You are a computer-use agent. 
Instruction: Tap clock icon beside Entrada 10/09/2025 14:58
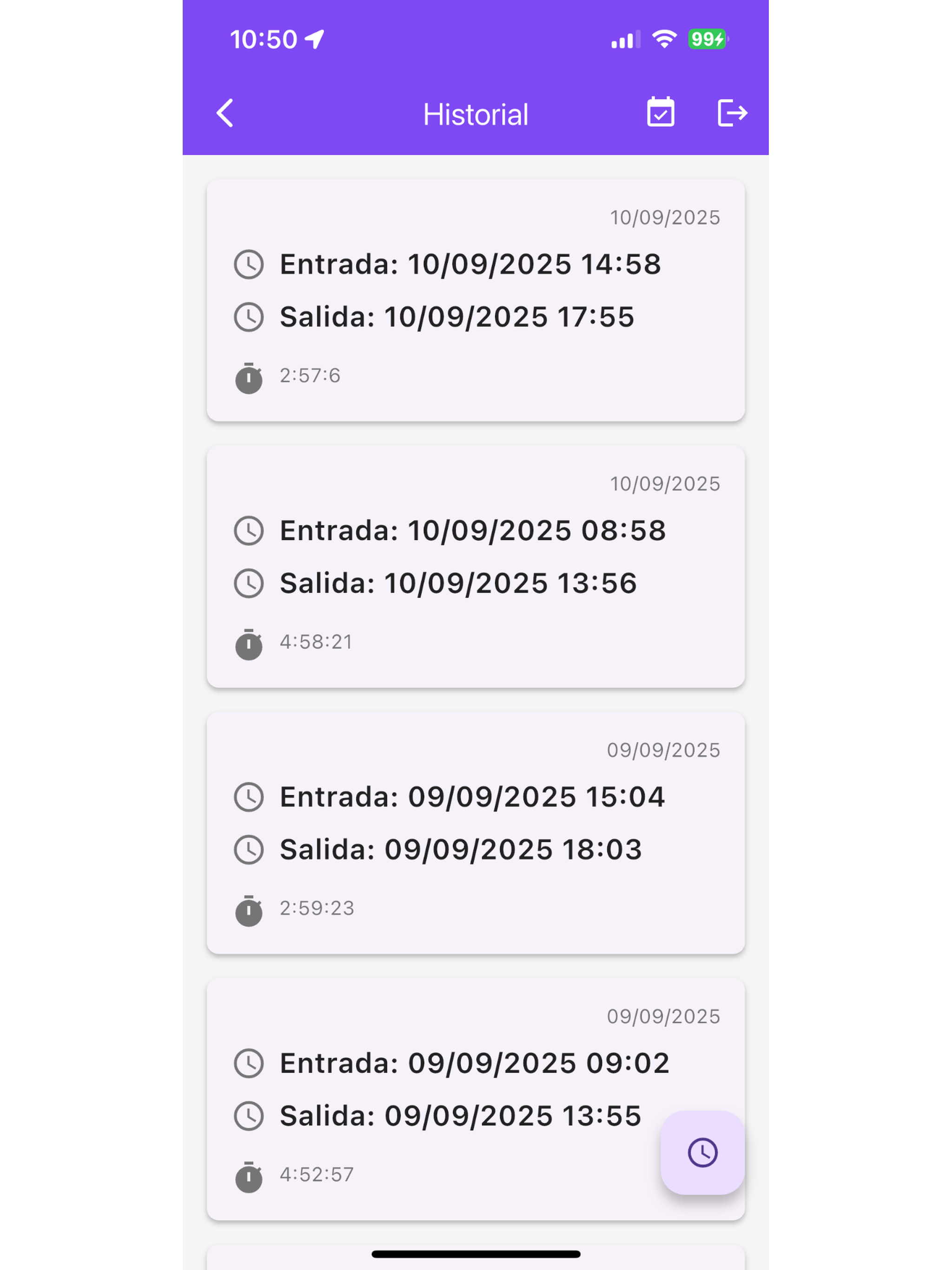tap(249, 264)
